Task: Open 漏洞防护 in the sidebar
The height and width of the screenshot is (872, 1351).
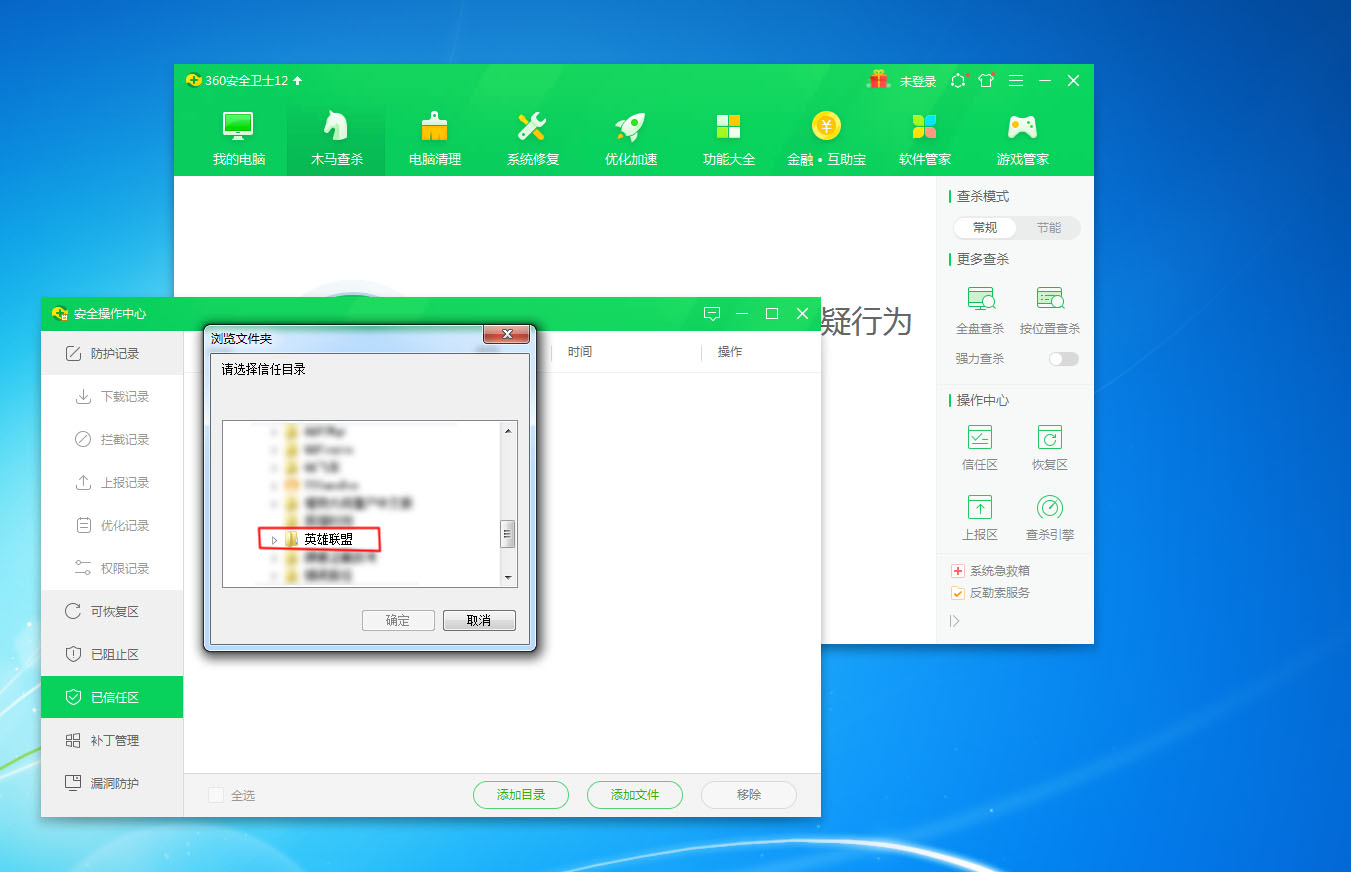Action: point(112,783)
